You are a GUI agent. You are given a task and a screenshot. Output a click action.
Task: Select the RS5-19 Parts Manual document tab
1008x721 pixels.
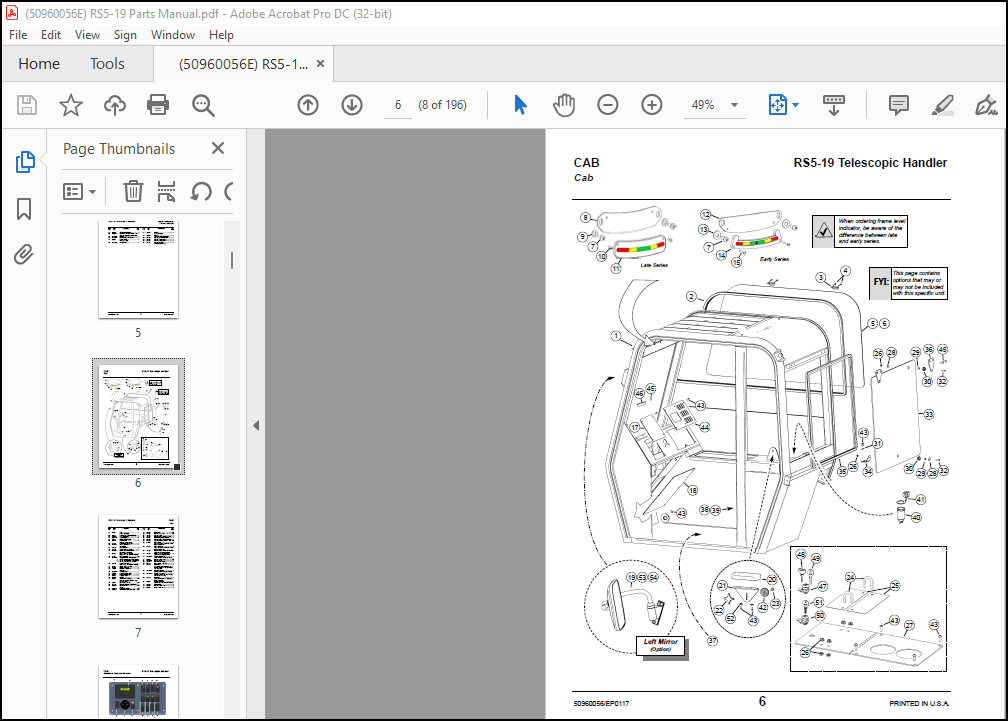243,64
